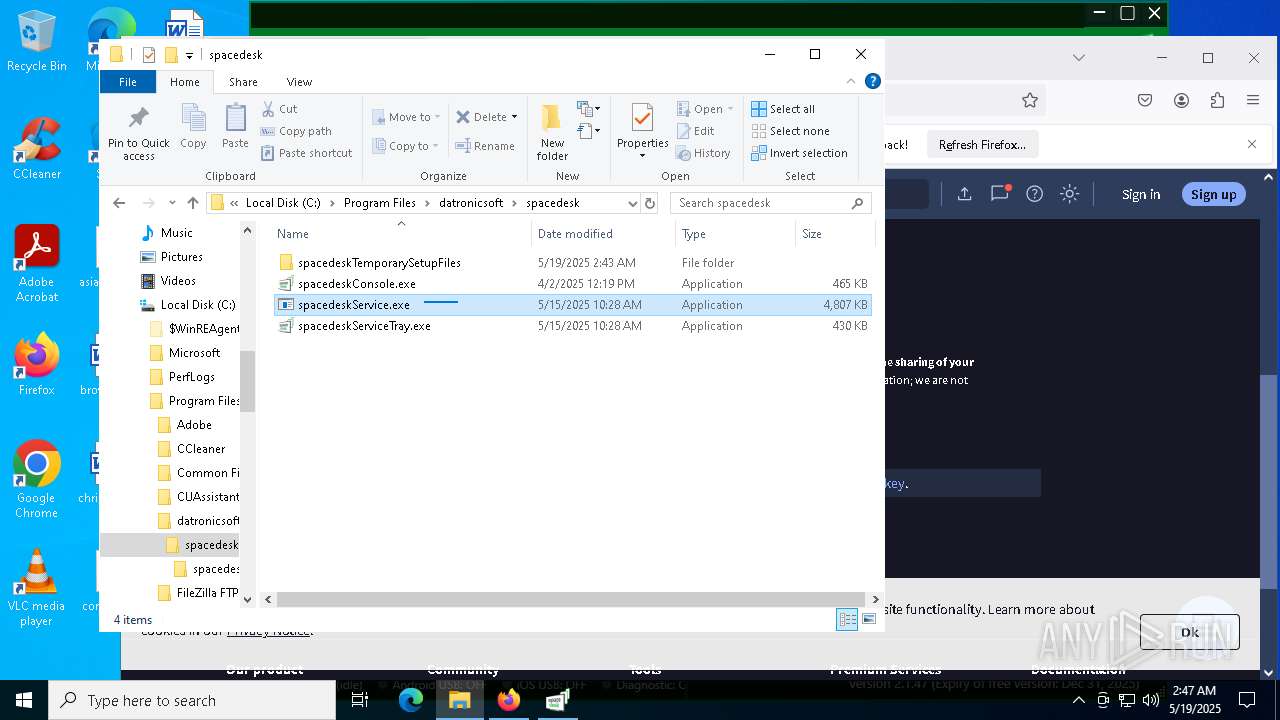
Task: Switch to details view icon
Action: click(847, 620)
